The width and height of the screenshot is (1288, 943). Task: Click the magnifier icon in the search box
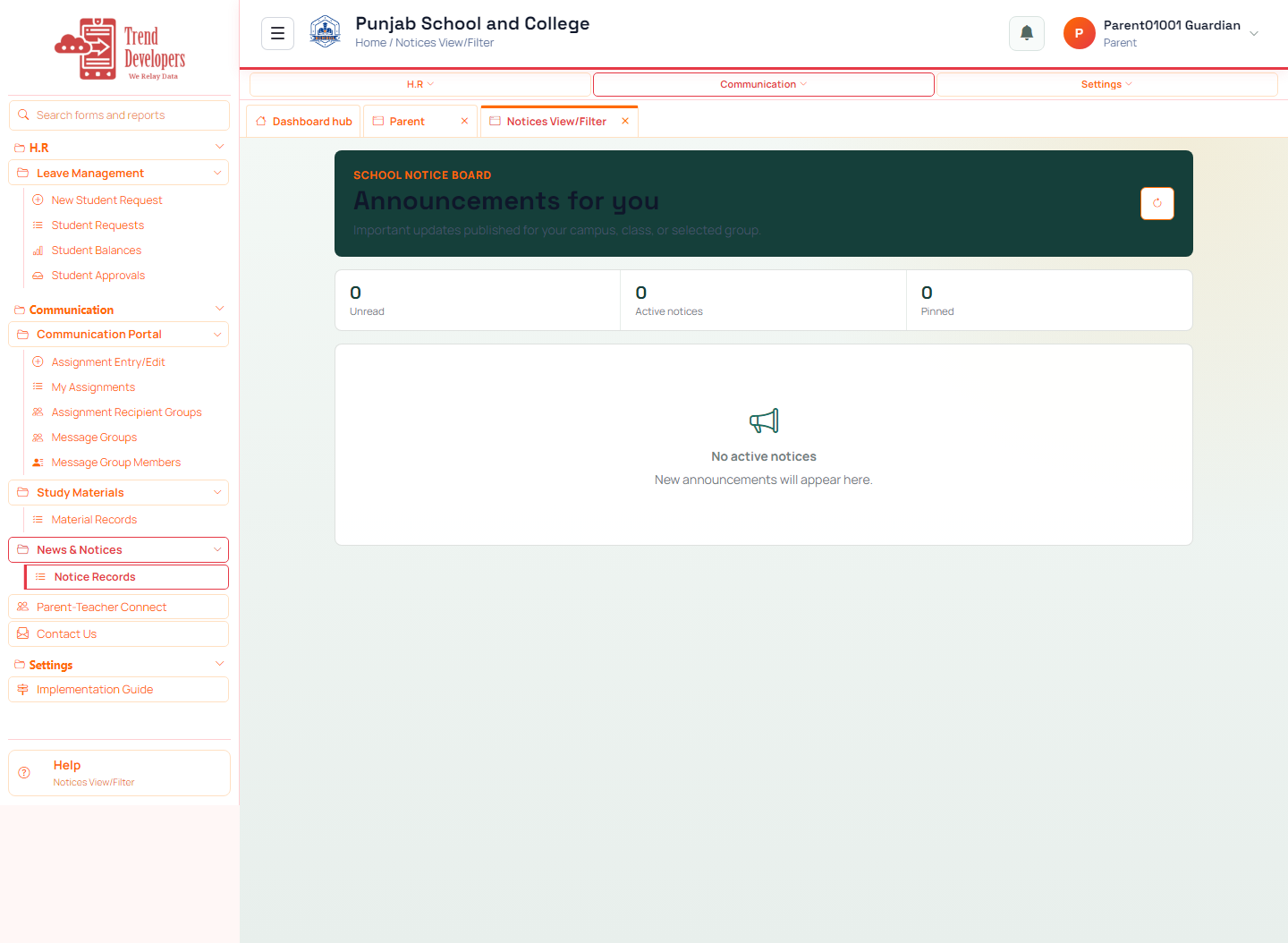pyautogui.click(x=24, y=115)
